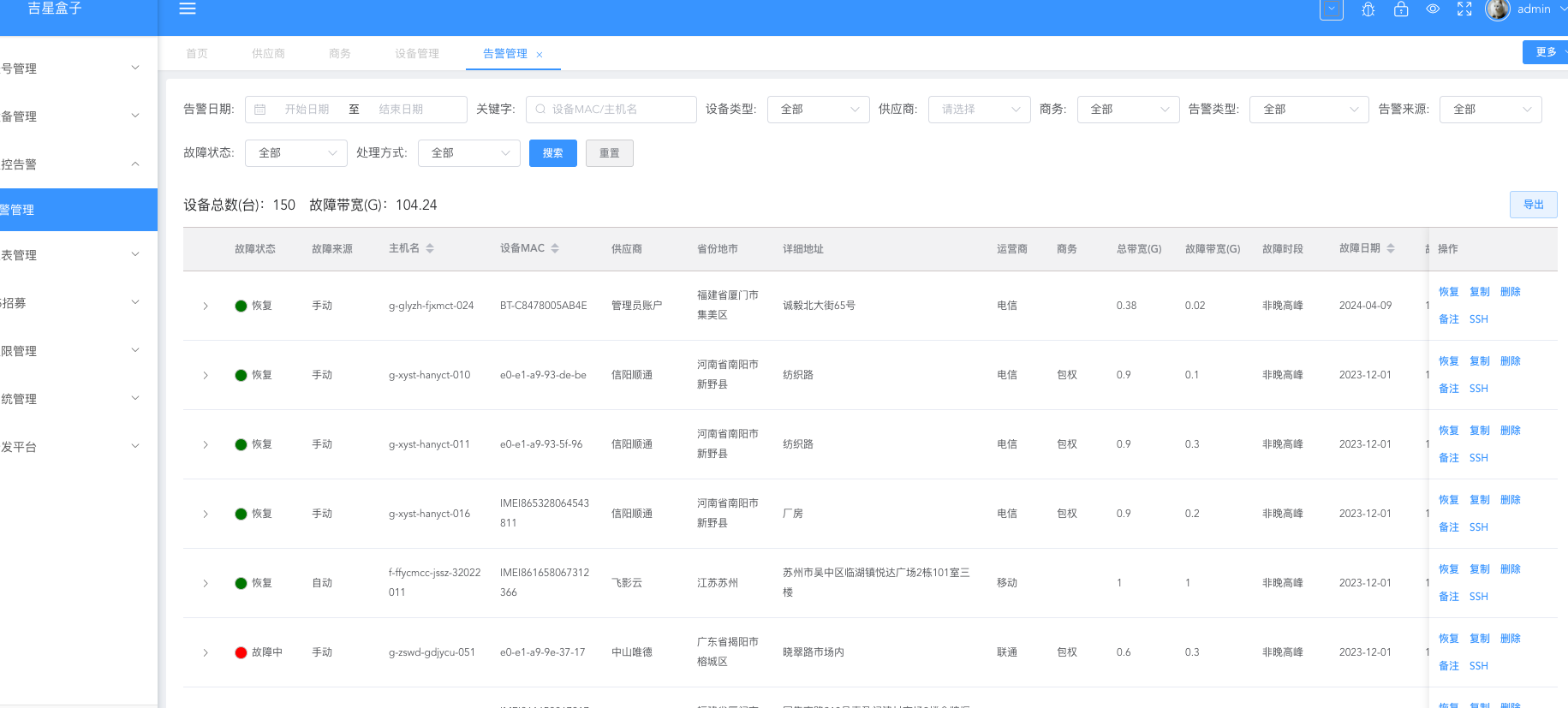Click hostname cell g-xyst-hanyct-010
Screen dimensions: 1568x708
[429, 375]
